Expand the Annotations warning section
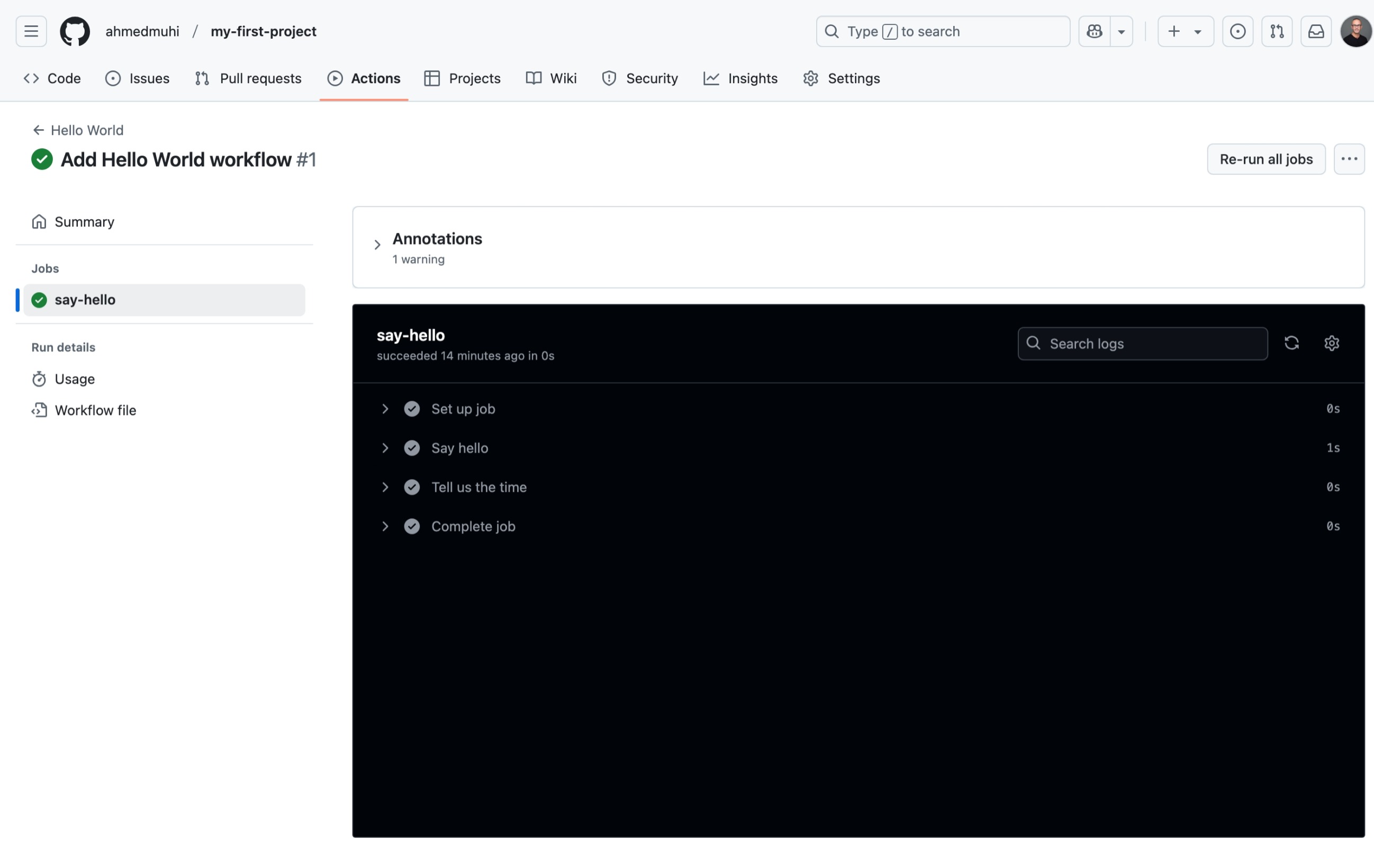 coord(379,247)
